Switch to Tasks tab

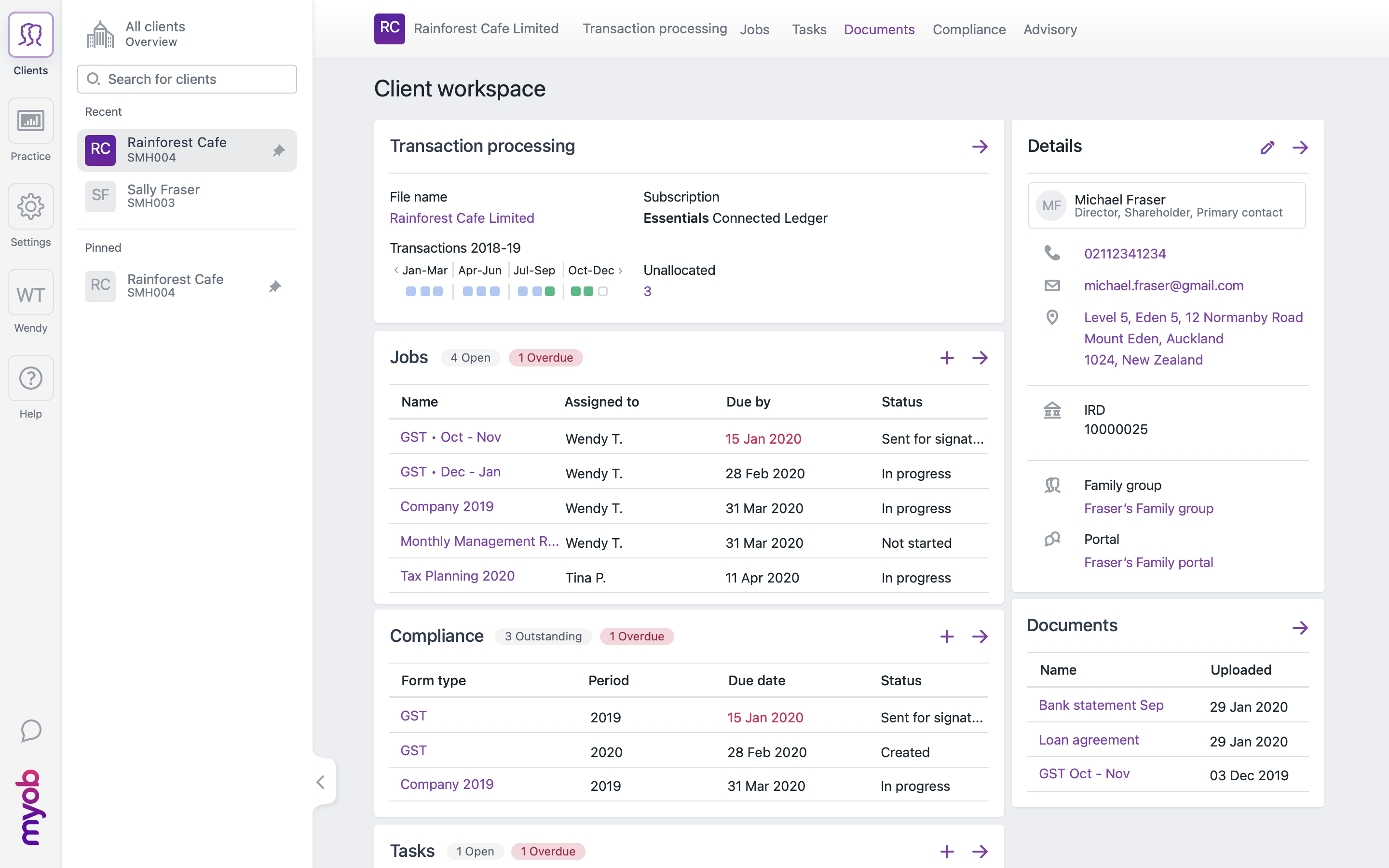tap(809, 29)
